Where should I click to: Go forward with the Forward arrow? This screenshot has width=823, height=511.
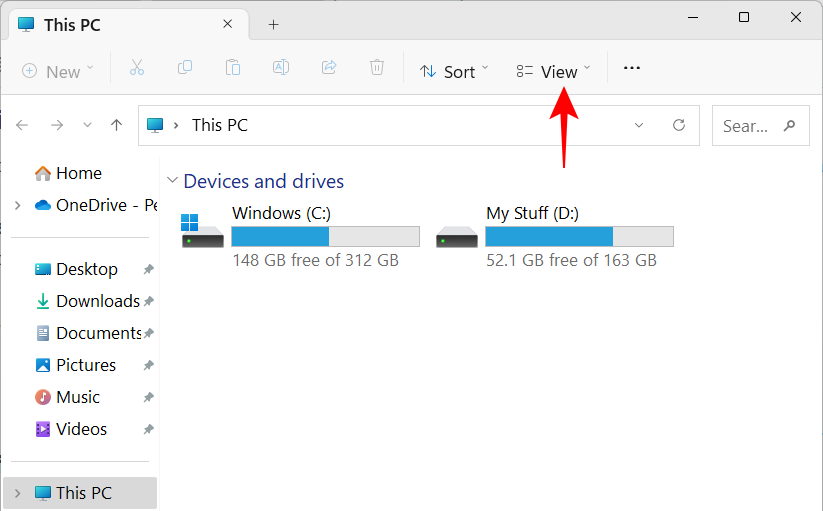57,125
